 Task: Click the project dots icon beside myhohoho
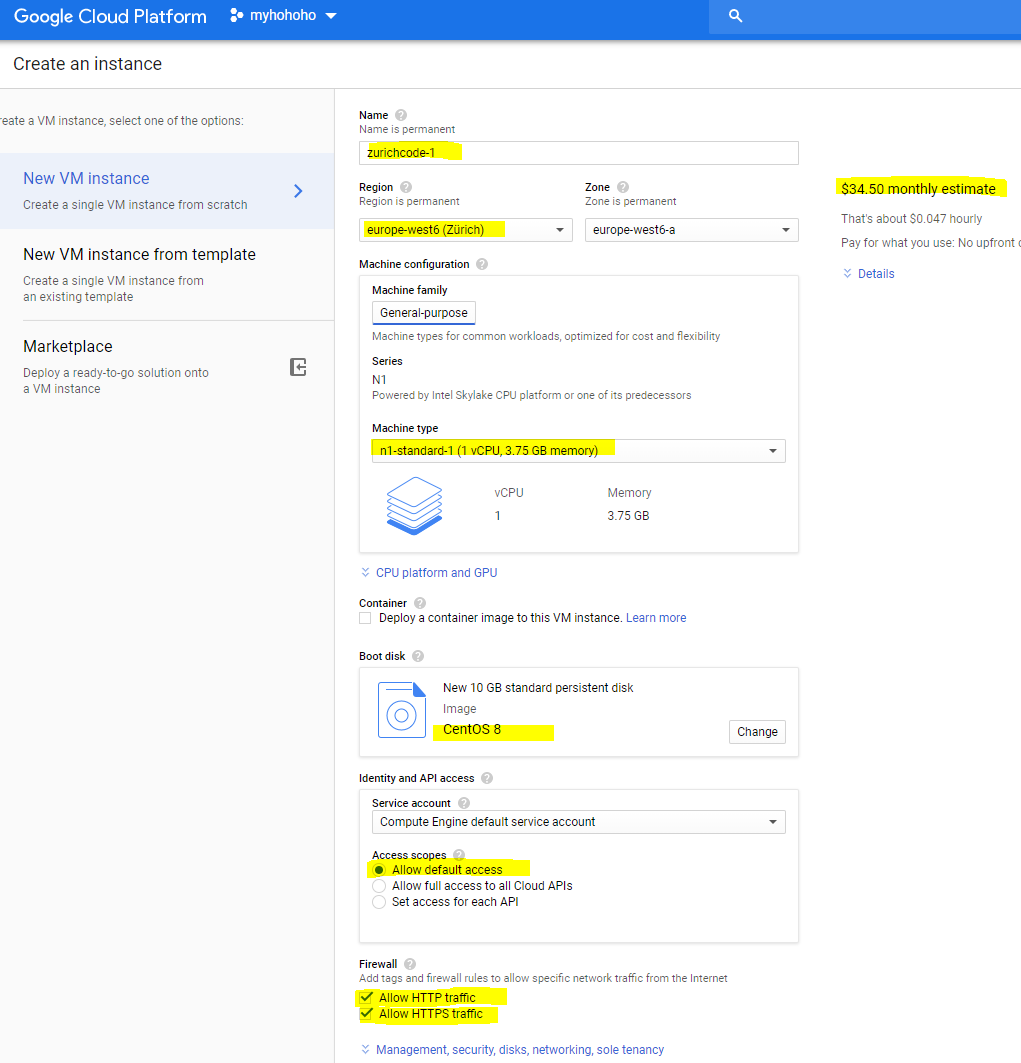click(236, 16)
